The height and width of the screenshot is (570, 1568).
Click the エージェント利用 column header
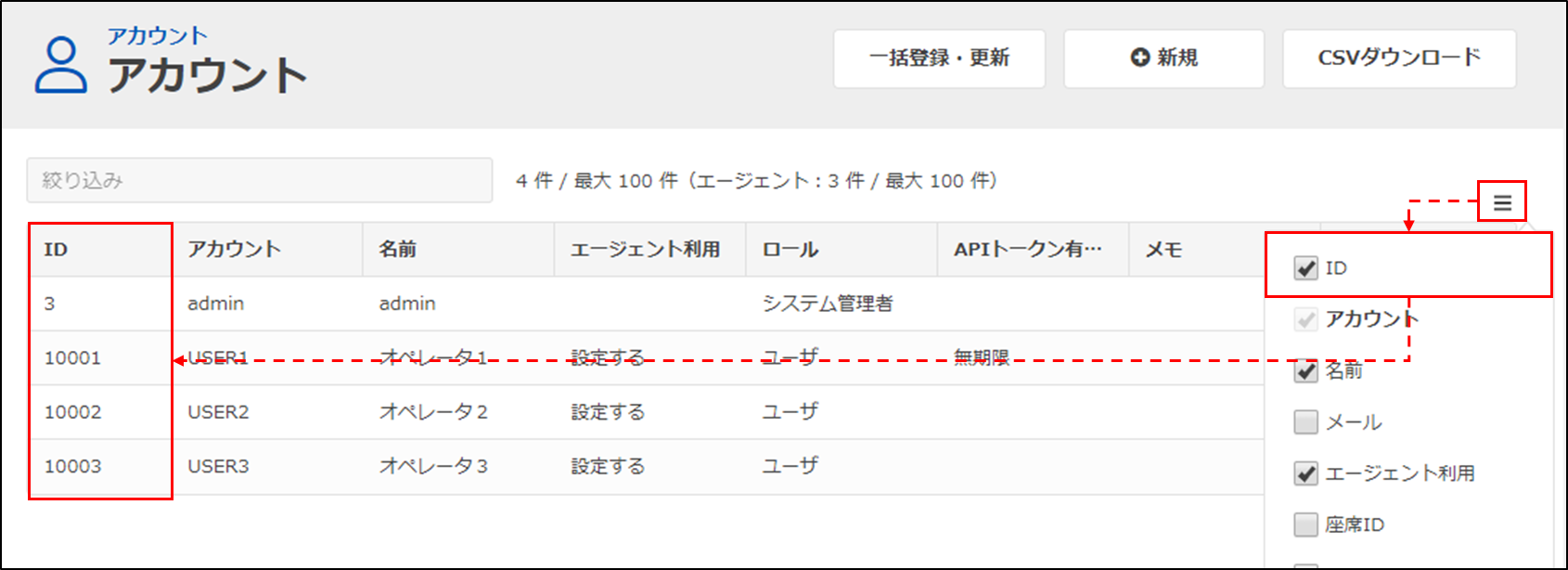[x=645, y=250]
